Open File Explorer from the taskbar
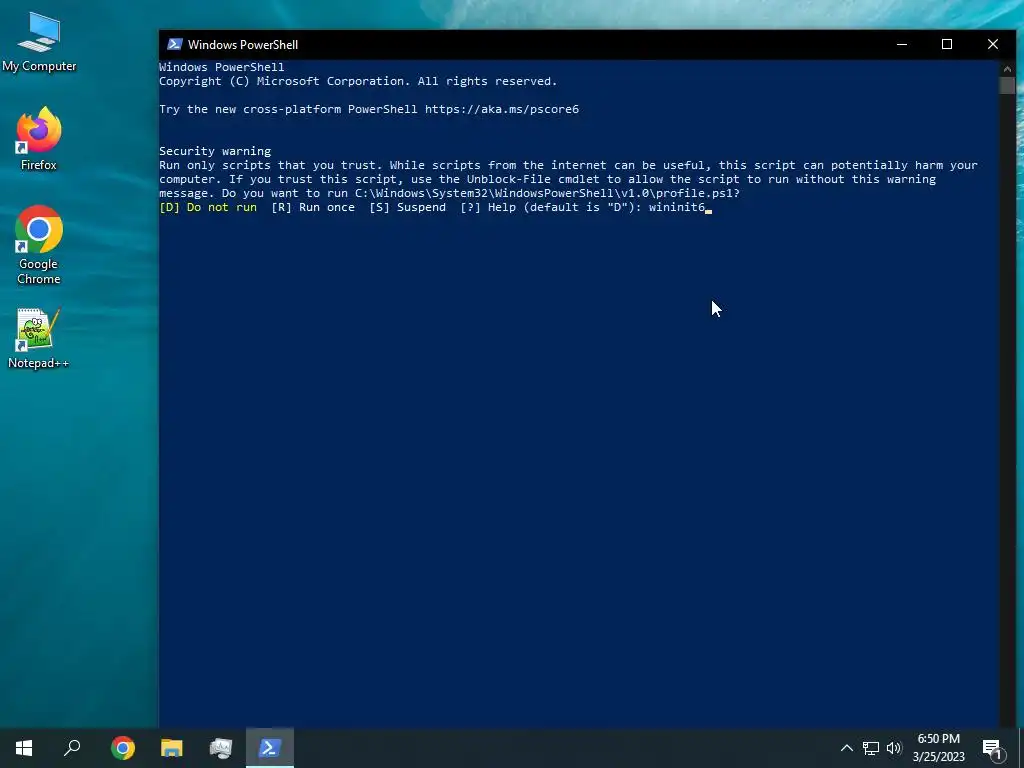 (x=172, y=748)
